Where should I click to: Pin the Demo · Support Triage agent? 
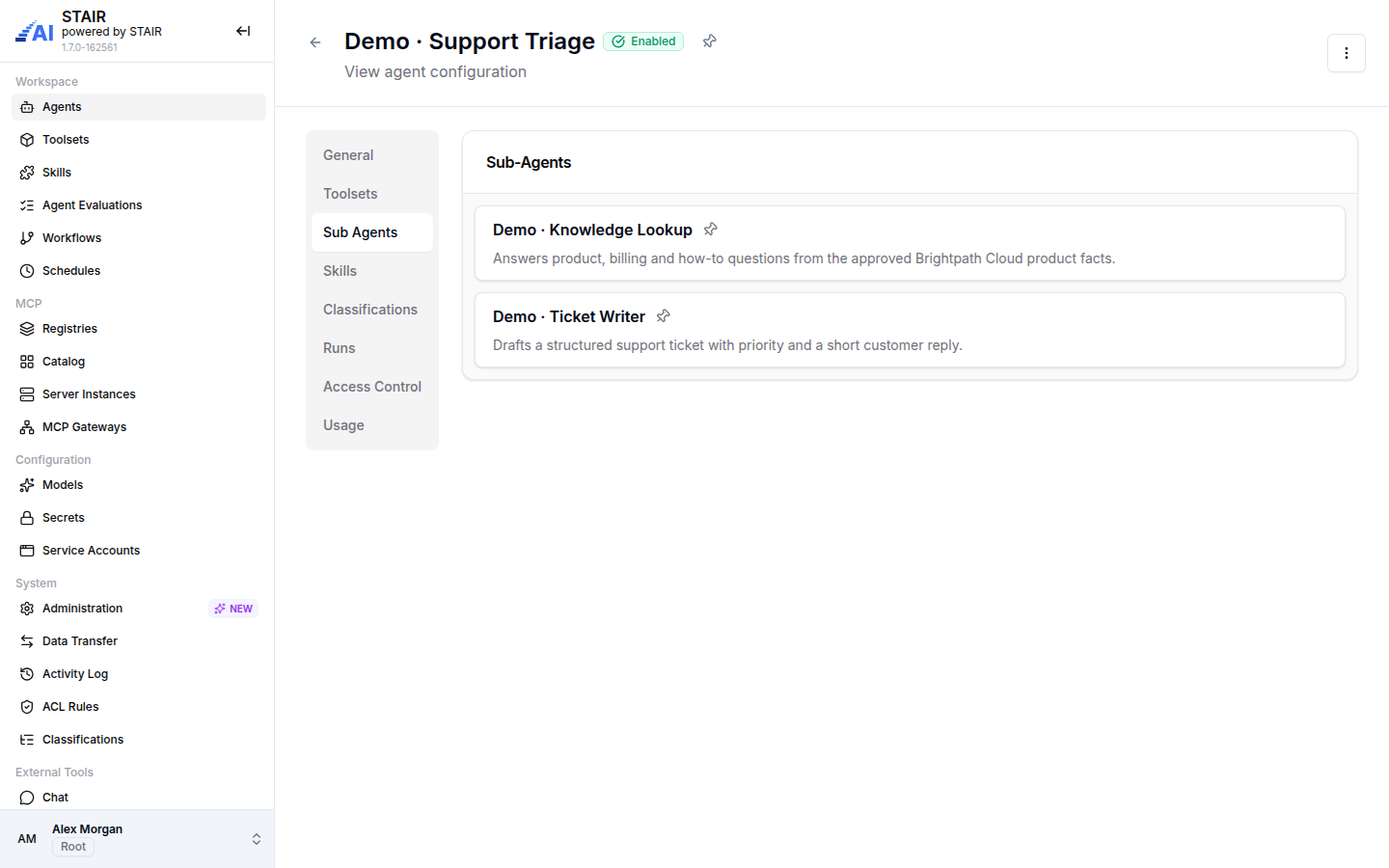710,41
